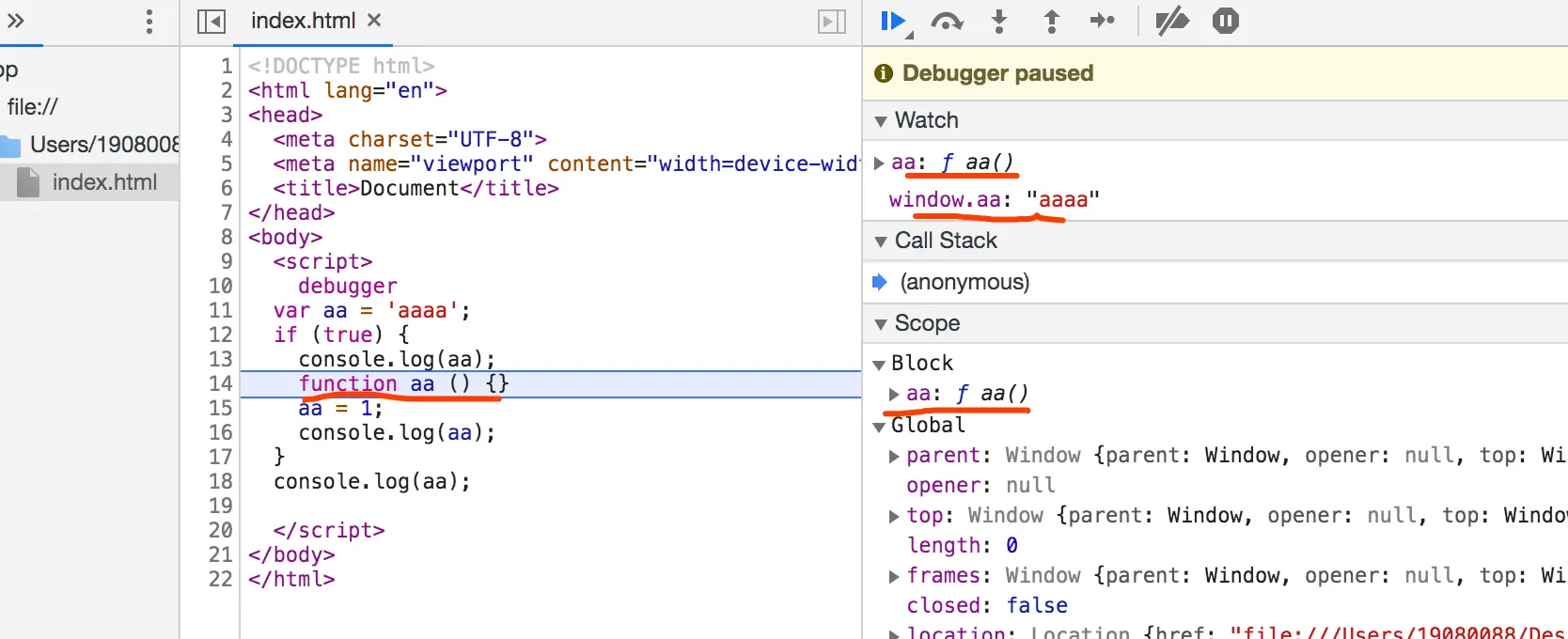Click 'function aa () {}' code line

point(403,383)
